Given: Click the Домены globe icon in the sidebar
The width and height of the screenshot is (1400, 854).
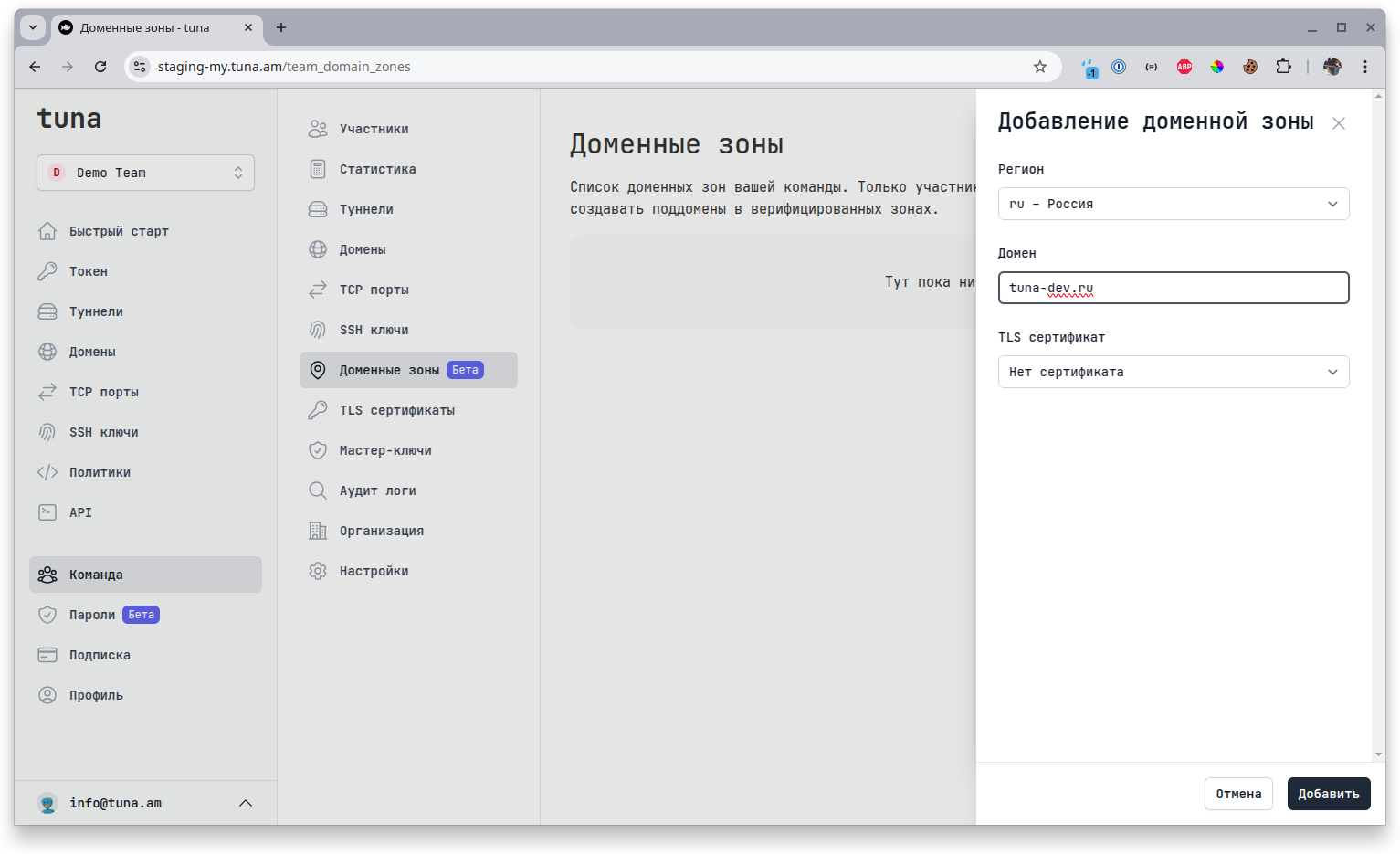Looking at the screenshot, I should pos(47,352).
